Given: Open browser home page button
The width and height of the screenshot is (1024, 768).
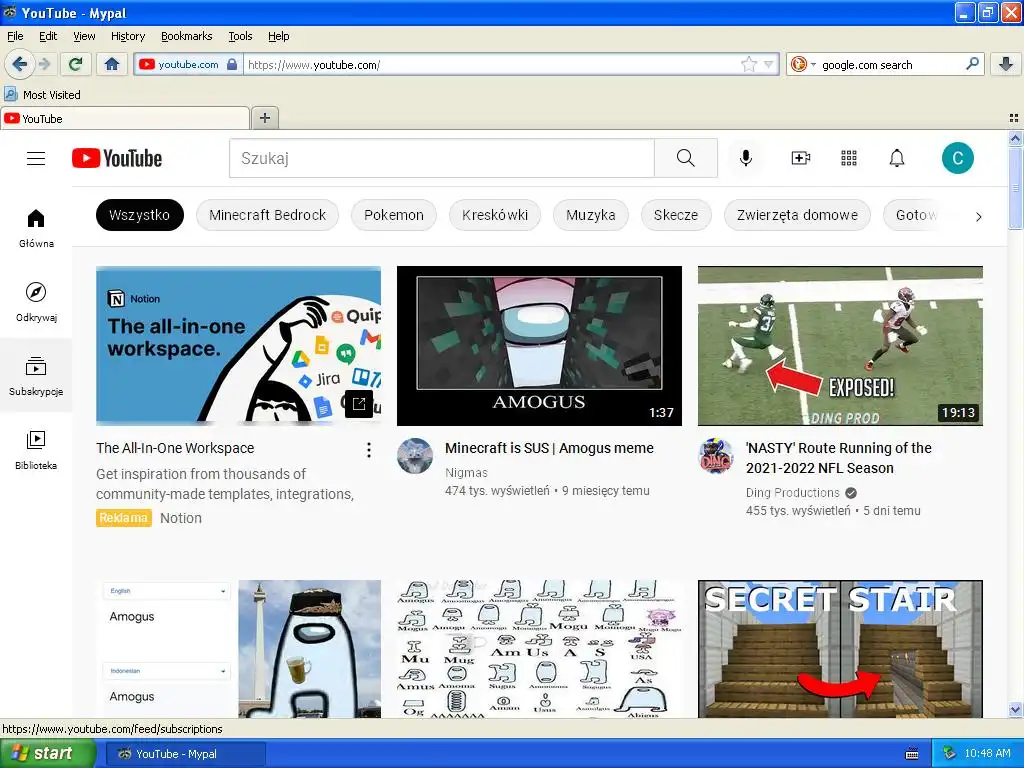Looking at the screenshot, I should point(112,64).
